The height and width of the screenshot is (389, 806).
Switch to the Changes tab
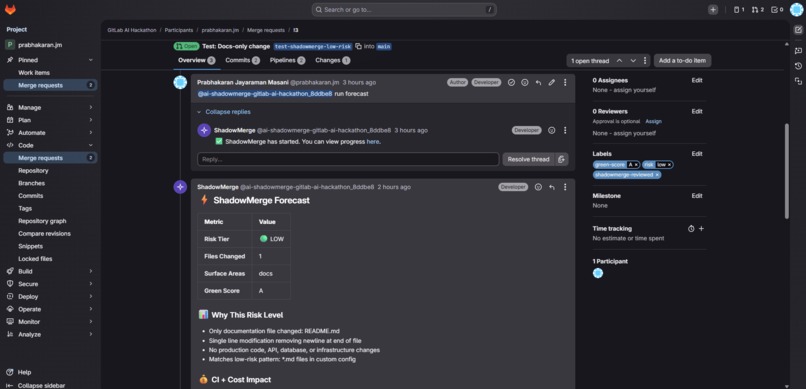pos(333,61)
